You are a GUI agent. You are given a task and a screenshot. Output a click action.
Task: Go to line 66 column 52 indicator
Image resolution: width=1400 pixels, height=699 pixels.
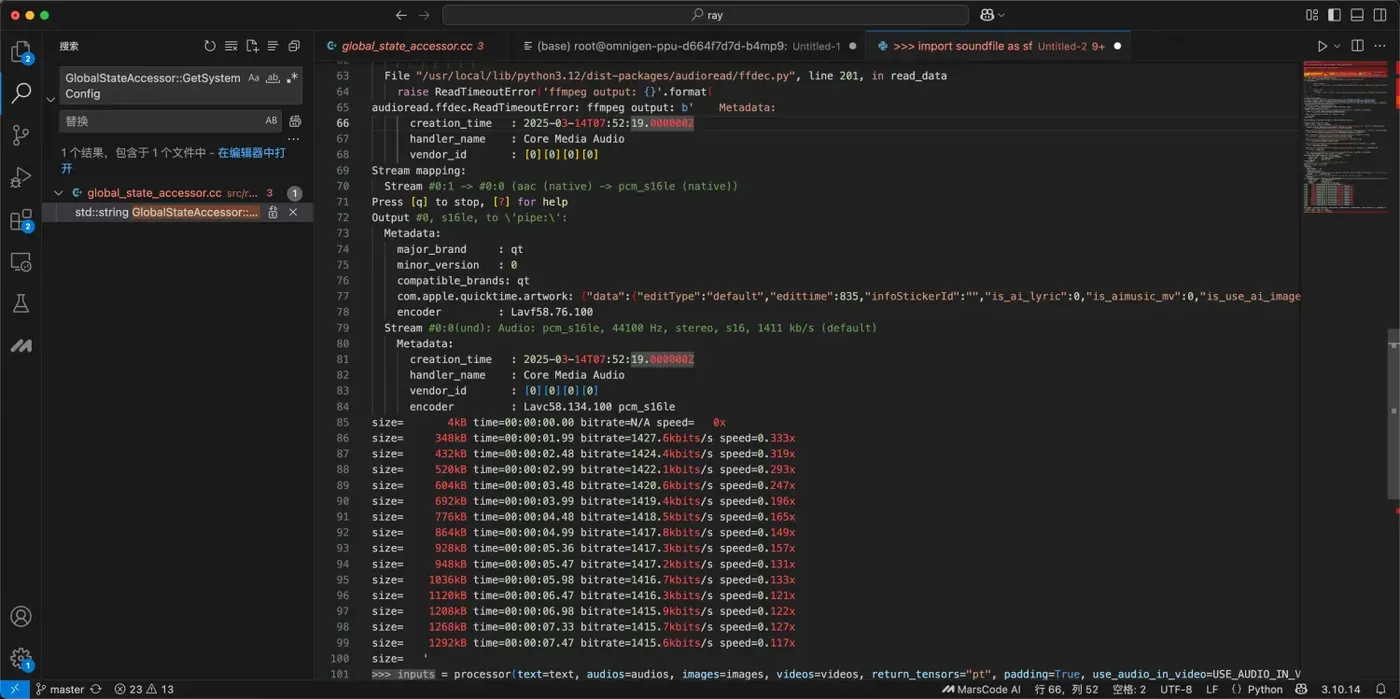pos(1066,689)
